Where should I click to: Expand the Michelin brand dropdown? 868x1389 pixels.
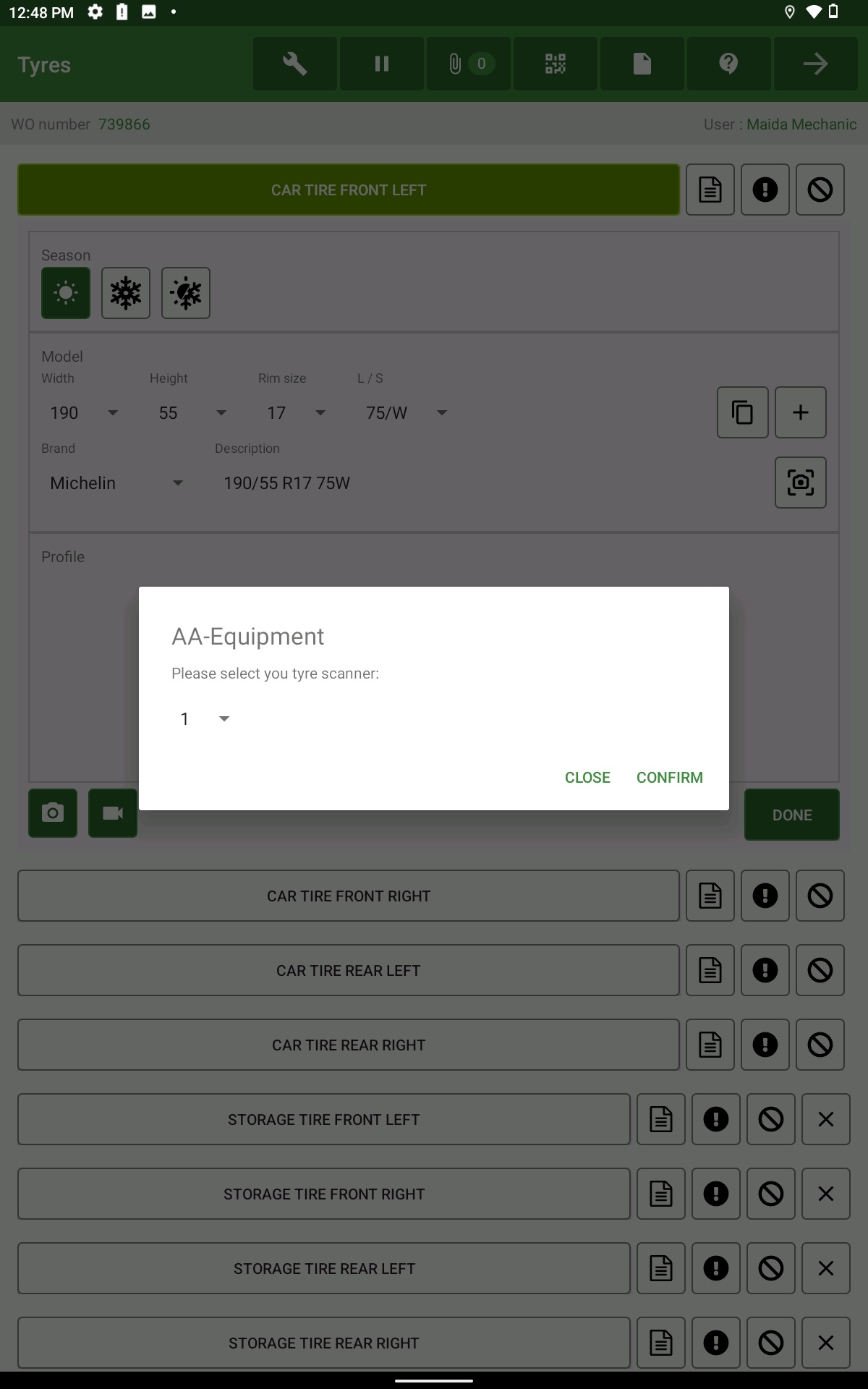[x=116, y=483]
